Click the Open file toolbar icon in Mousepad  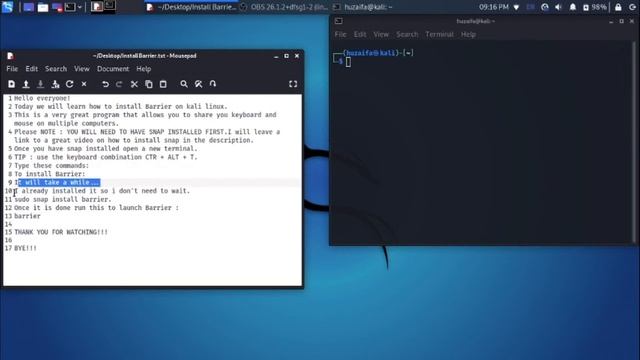point(26,84)
